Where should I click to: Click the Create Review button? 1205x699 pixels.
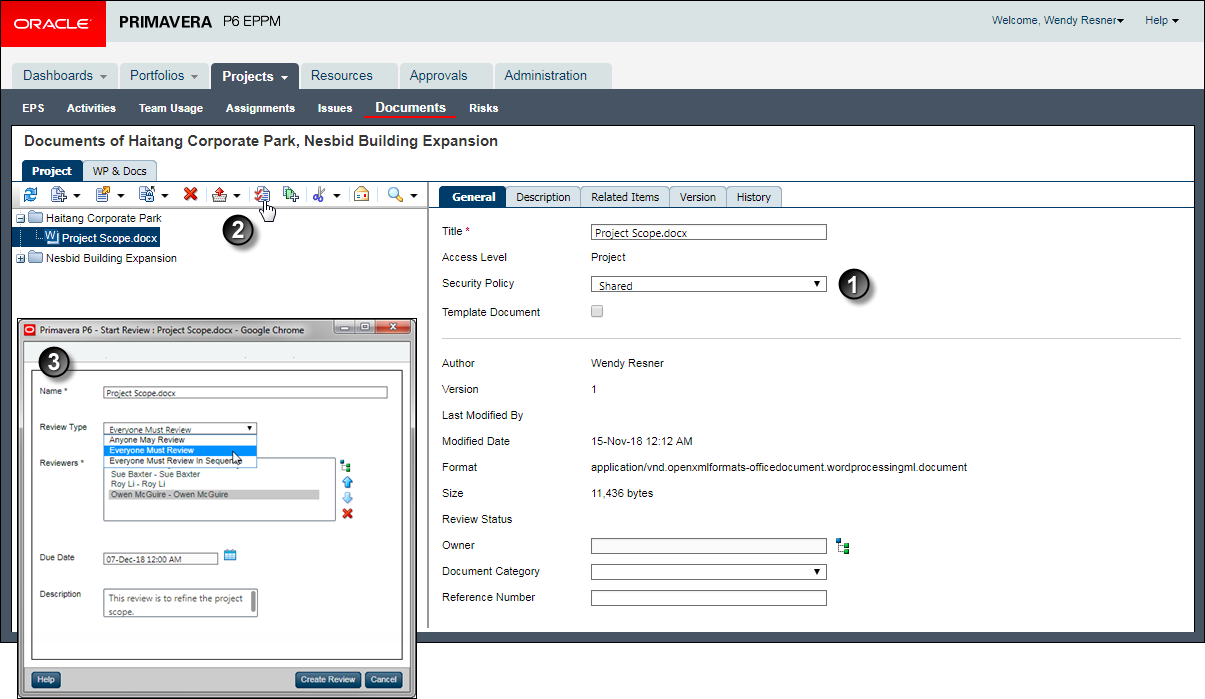pos(328,679)
